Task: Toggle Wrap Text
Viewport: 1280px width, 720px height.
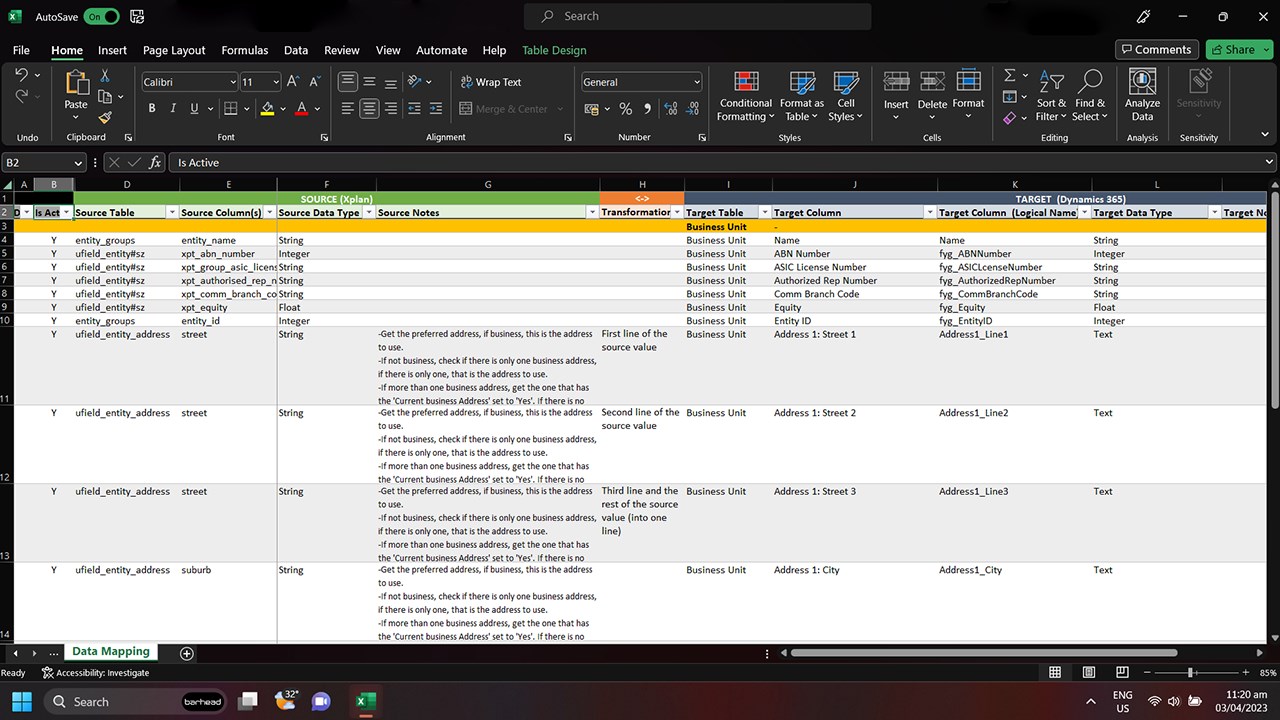Action: click(491, 82)
